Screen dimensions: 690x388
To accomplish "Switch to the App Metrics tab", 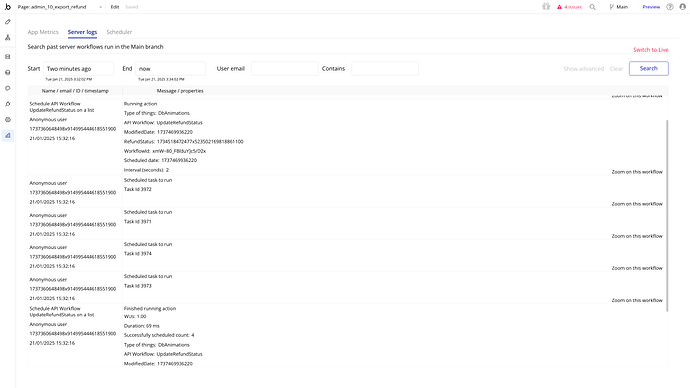I will click(x=43, y=32).
